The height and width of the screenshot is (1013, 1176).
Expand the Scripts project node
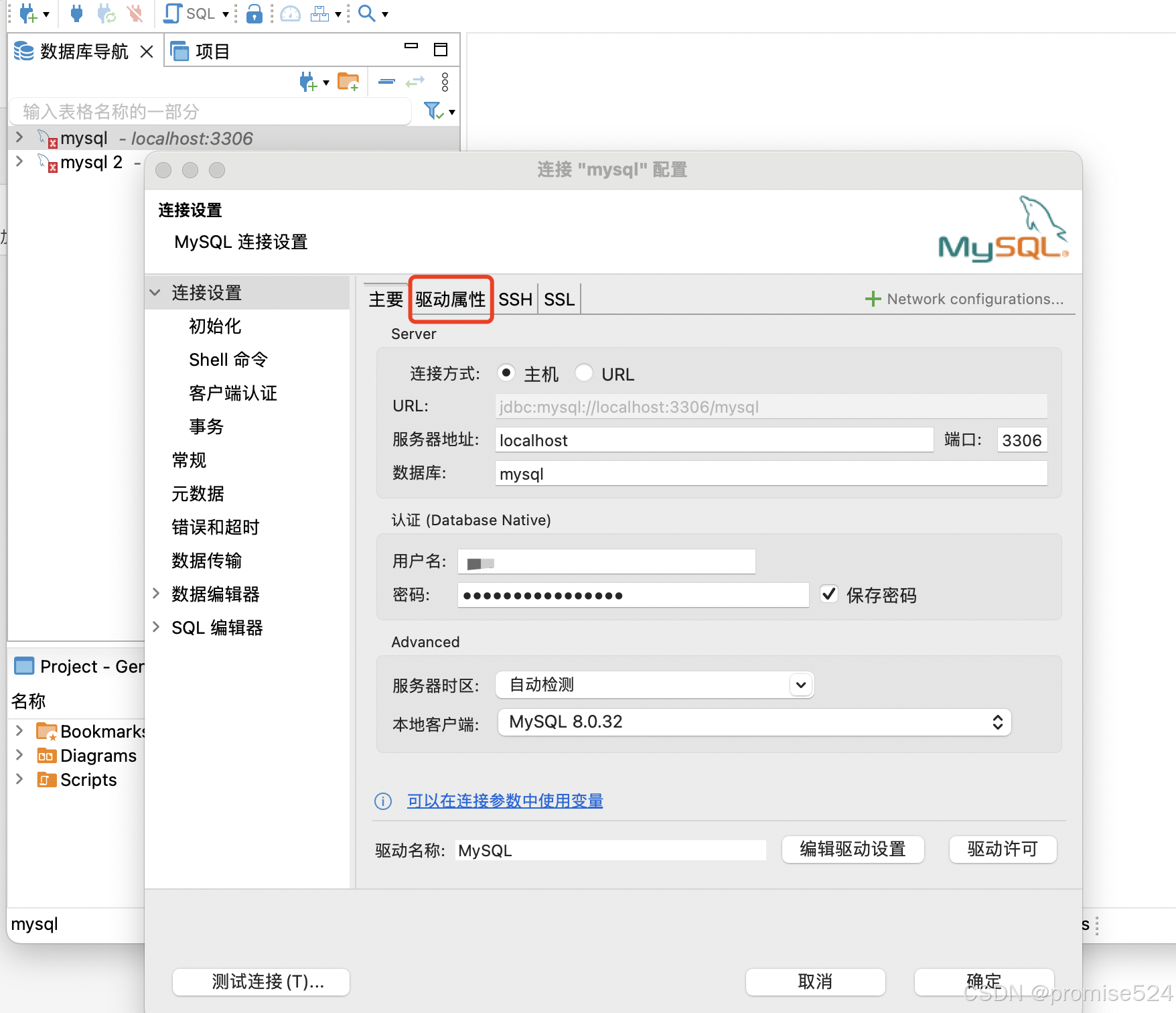[x=19, y=779]
